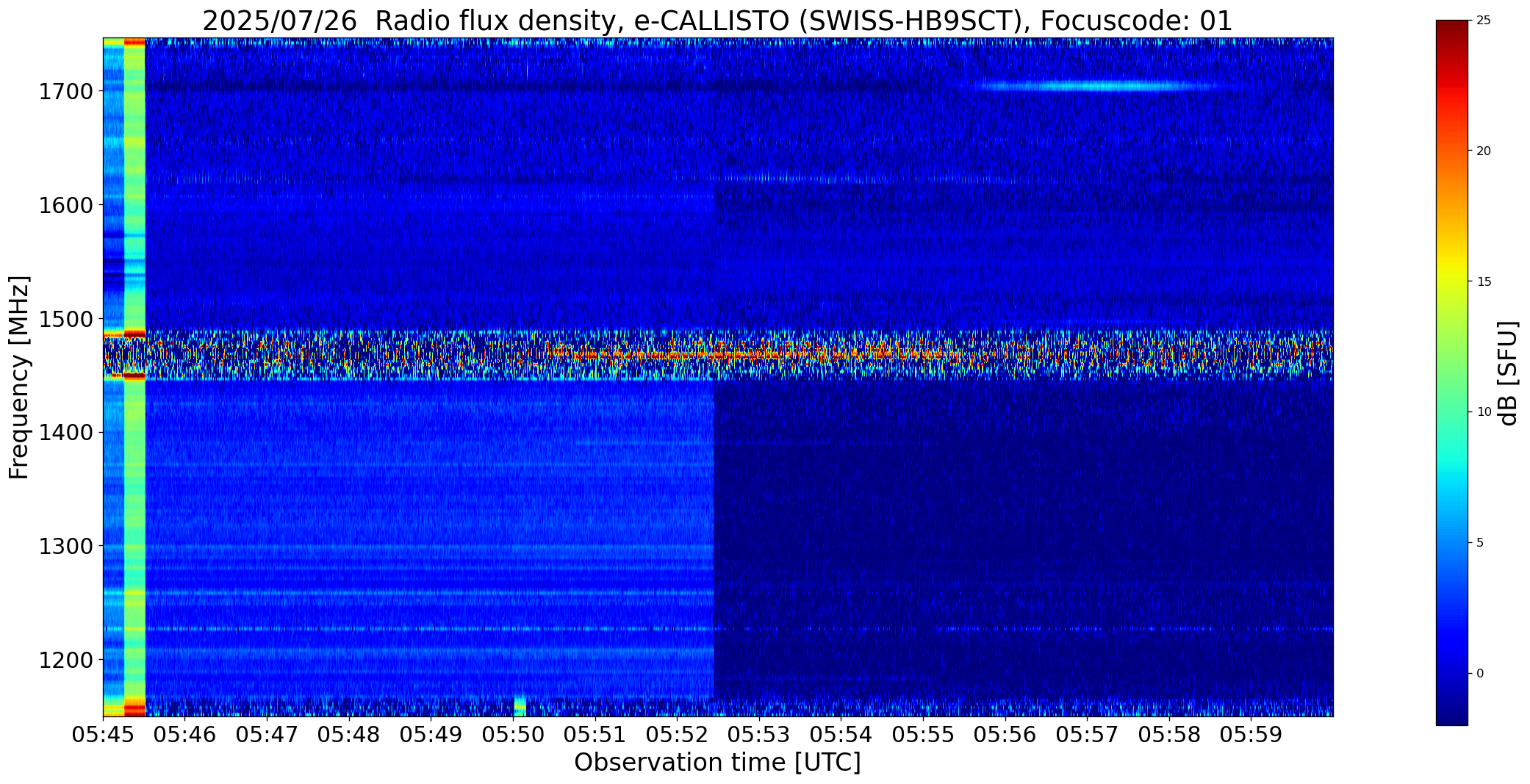Click the 05:59 time tick label

1251,735
